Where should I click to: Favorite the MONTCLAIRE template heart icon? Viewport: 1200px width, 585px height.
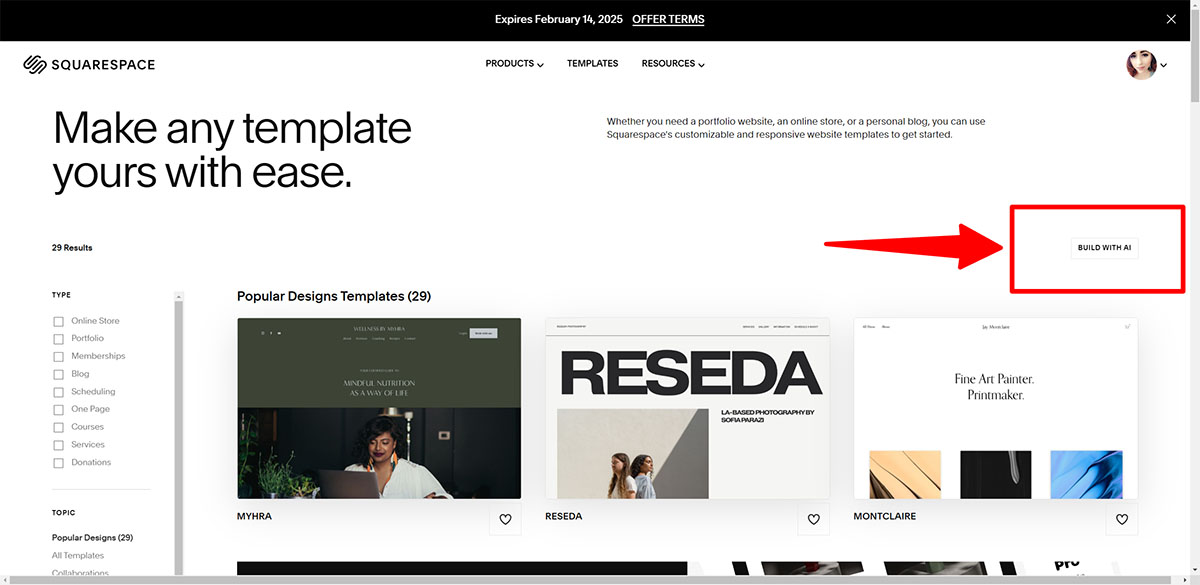pyautogui.click(x=1121, y=519)
